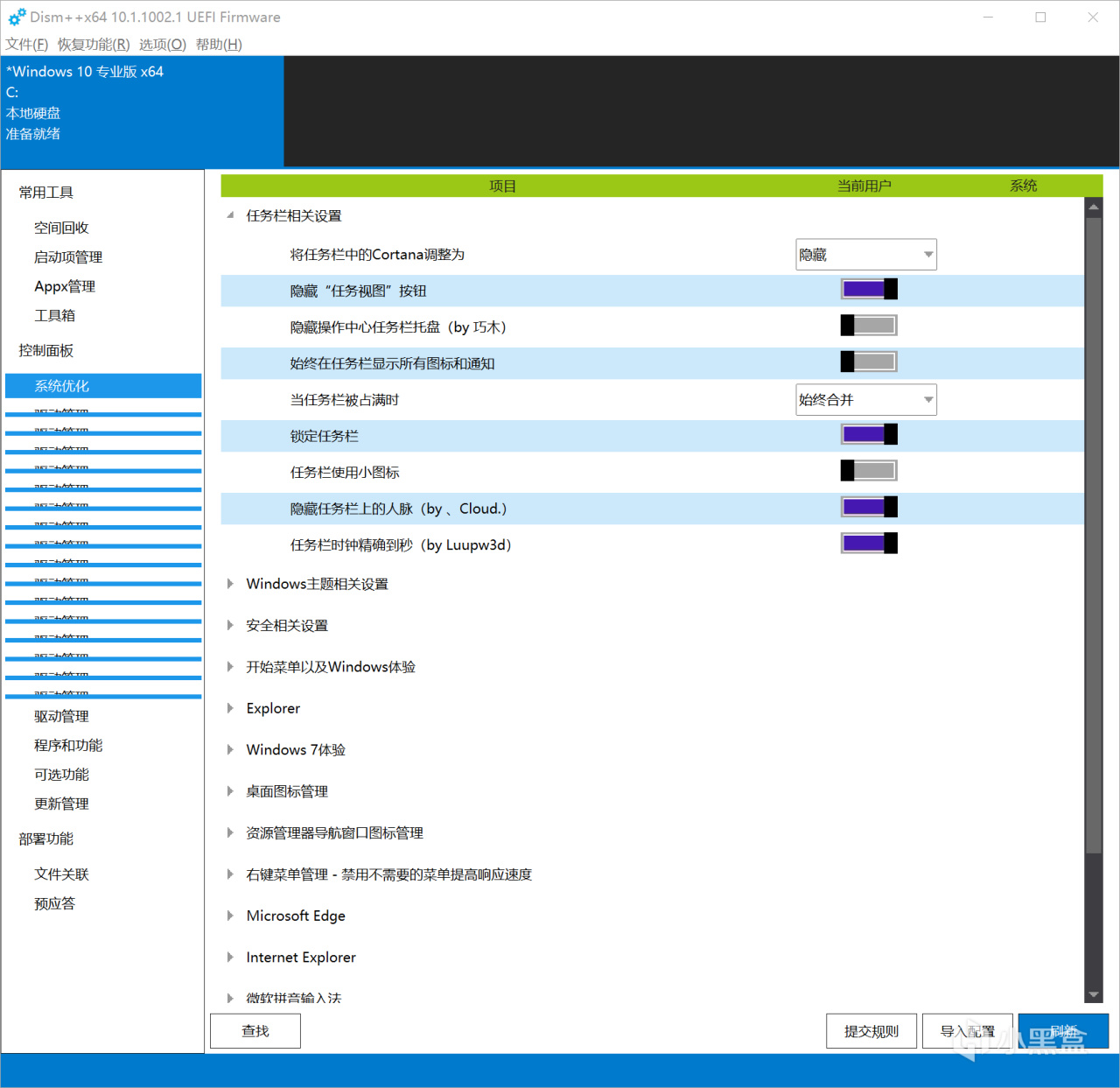Click the scrollbar up arrow in settings list
Screen dimensions: 1120x1088
coord(1093,207)
